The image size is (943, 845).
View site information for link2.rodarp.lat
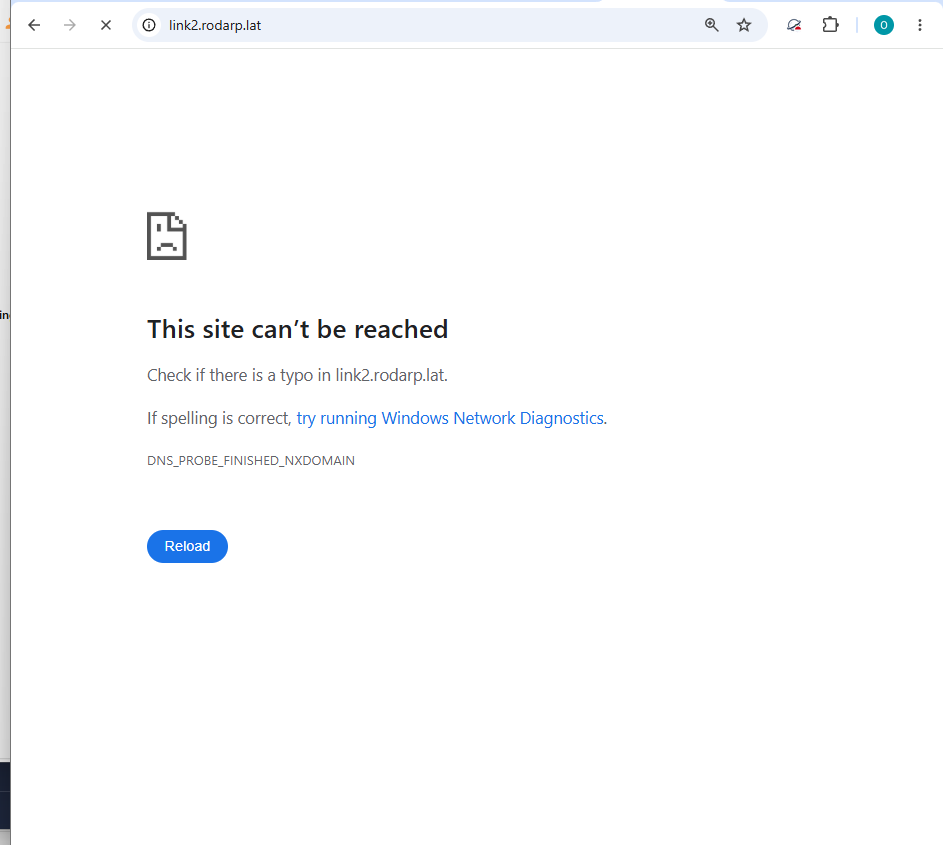(149, 25)
